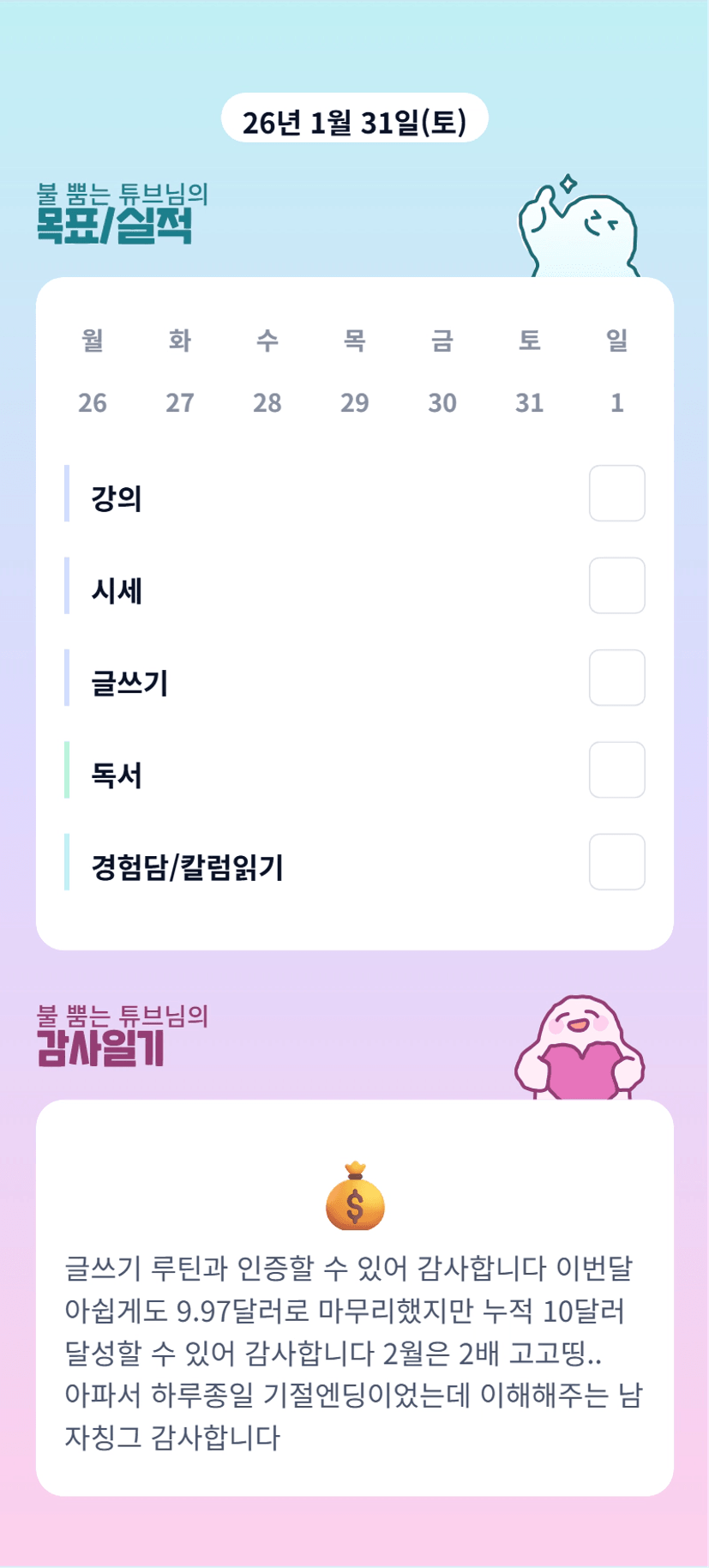The image size is (709, 1568).
Task: Click the 경험담/칼럼읽기 goal label
Action: [x=188, y=867]
